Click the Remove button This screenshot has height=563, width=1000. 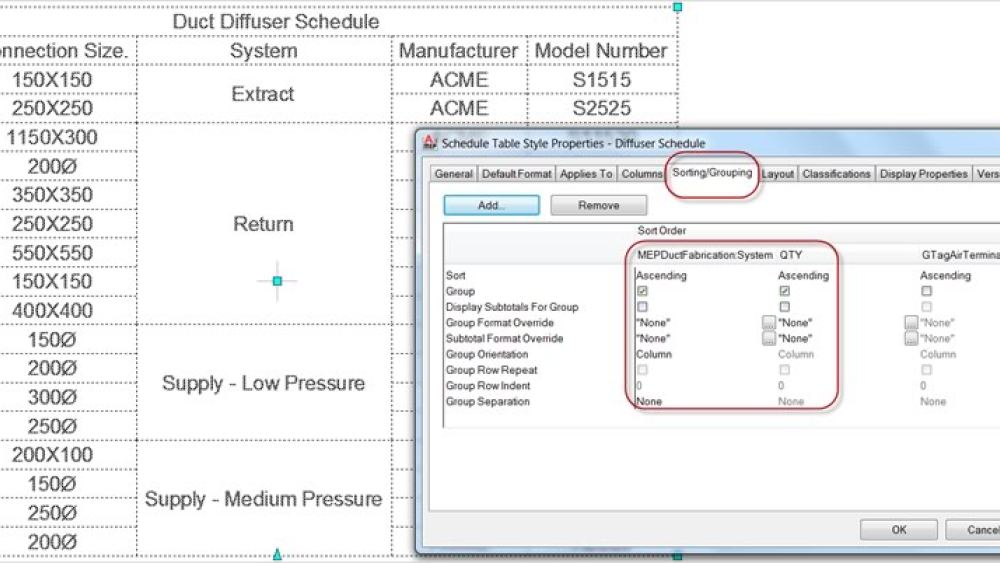tap(599, 205)
